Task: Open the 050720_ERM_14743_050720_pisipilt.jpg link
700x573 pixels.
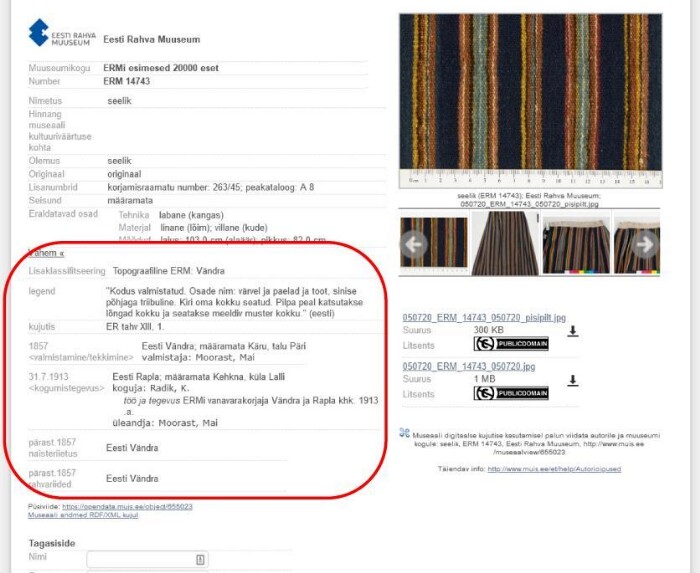Action: coord(482,317)
